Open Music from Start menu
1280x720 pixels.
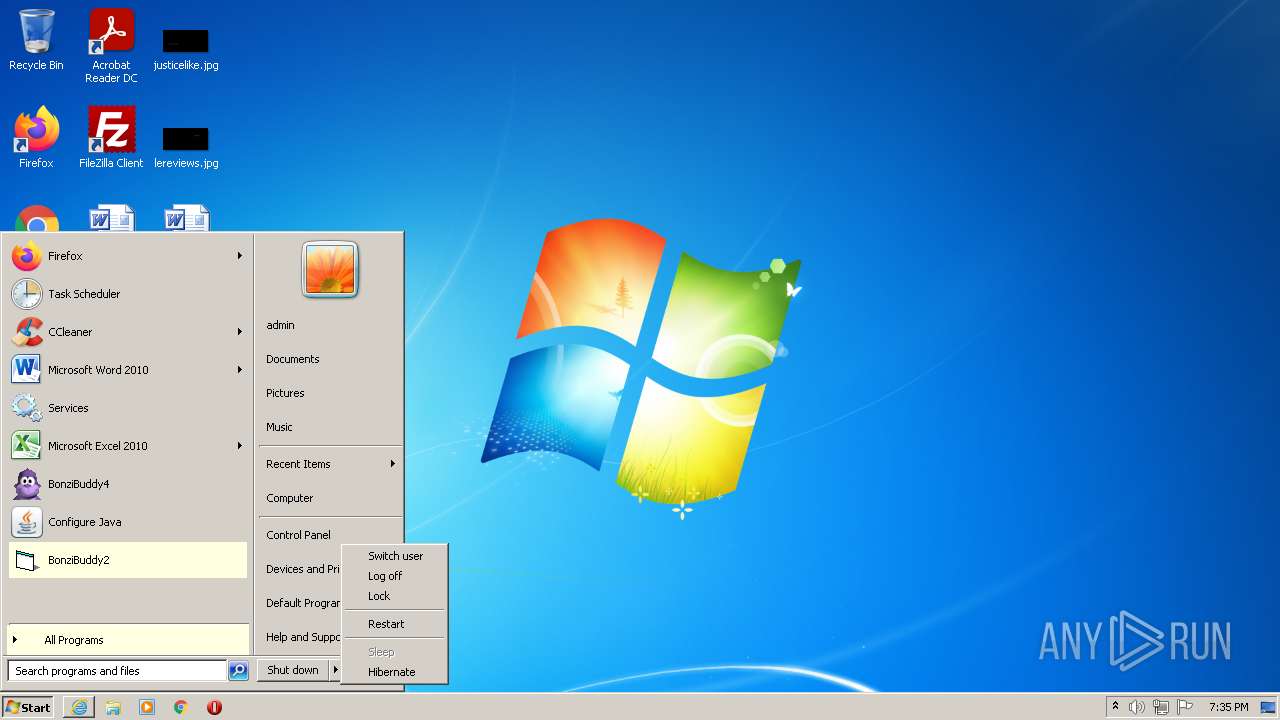330,427
